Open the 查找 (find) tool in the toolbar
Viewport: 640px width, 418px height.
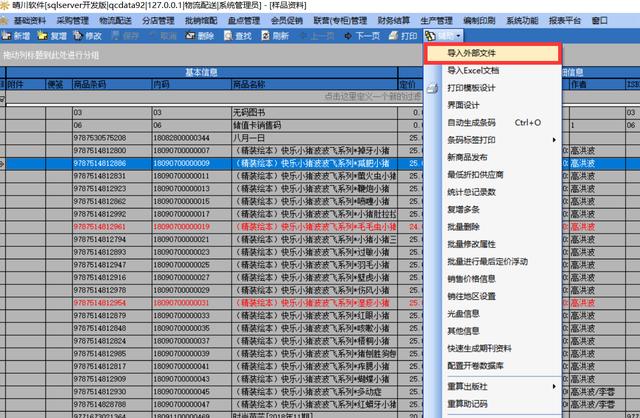(238, 36)
